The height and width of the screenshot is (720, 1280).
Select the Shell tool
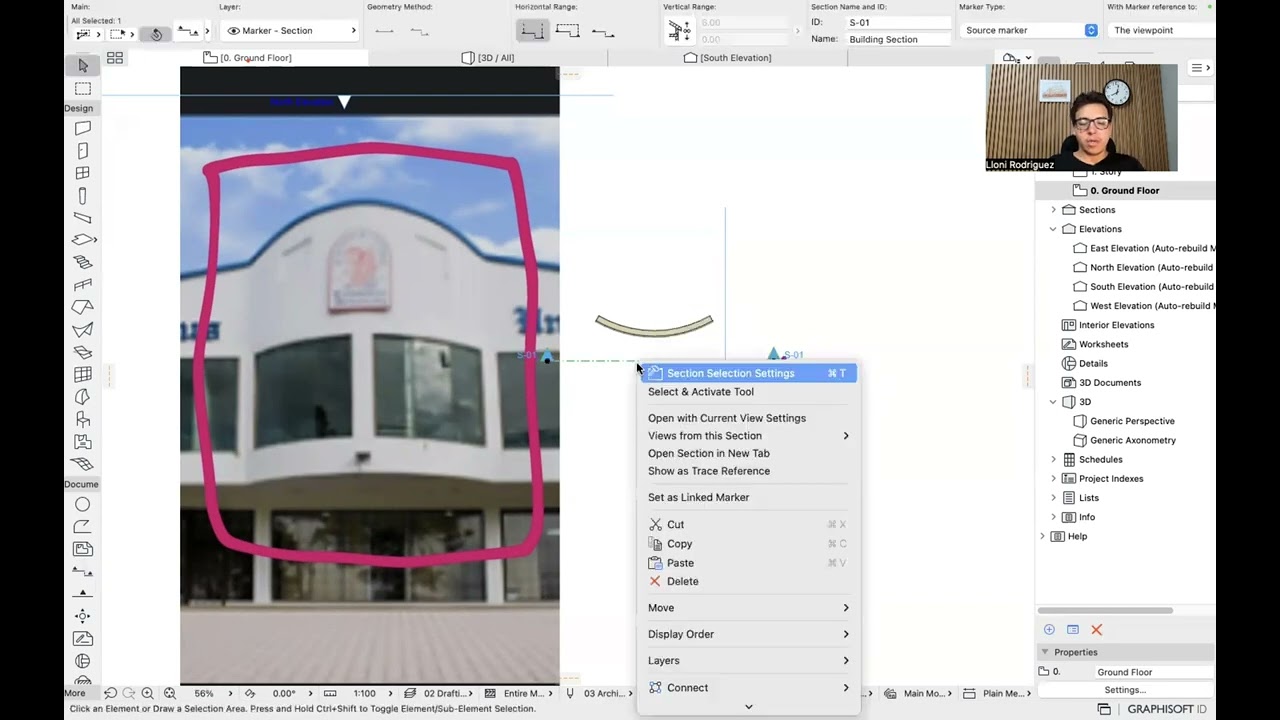(83, 330)
